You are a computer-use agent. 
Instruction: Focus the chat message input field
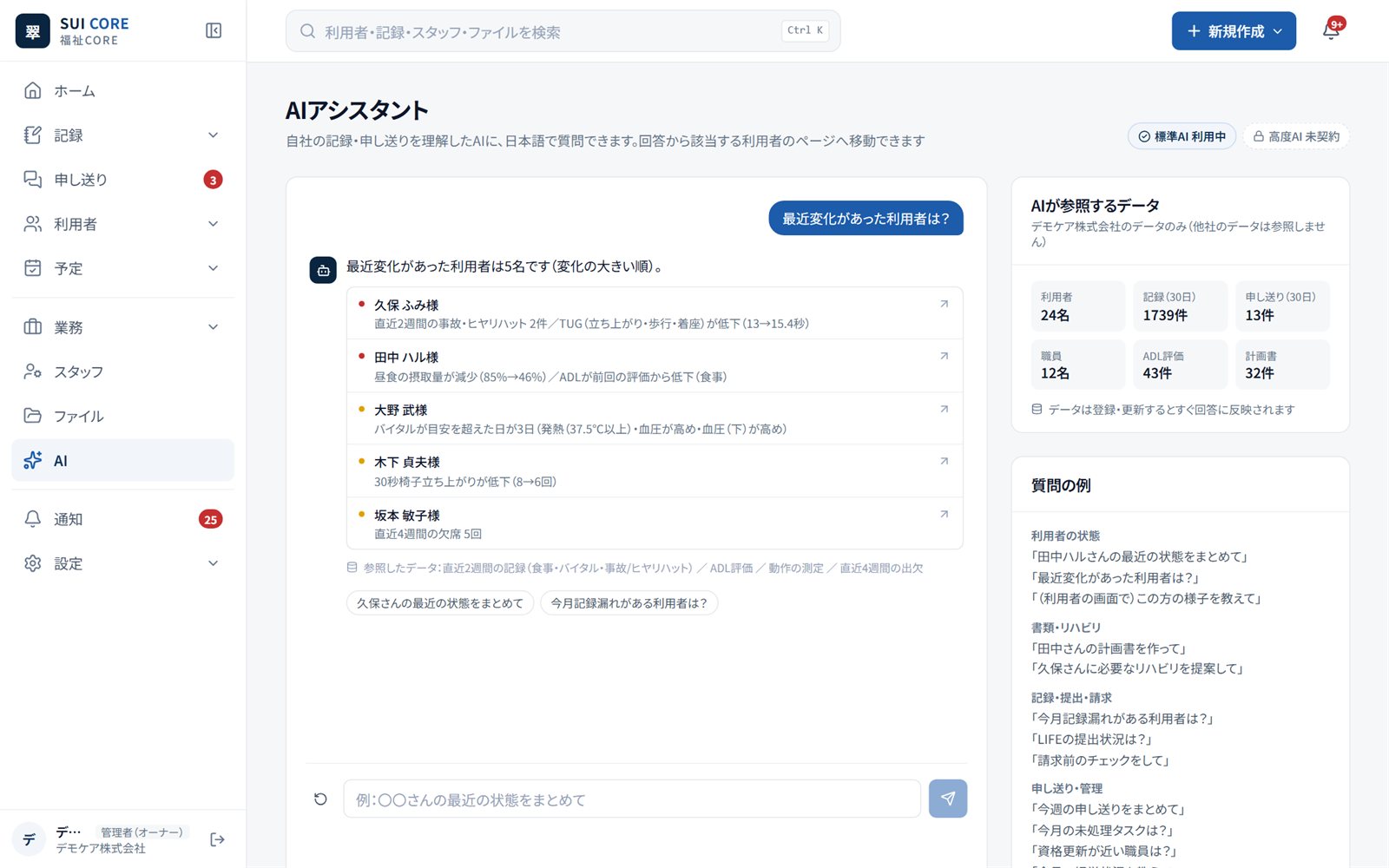click(632, 799)
